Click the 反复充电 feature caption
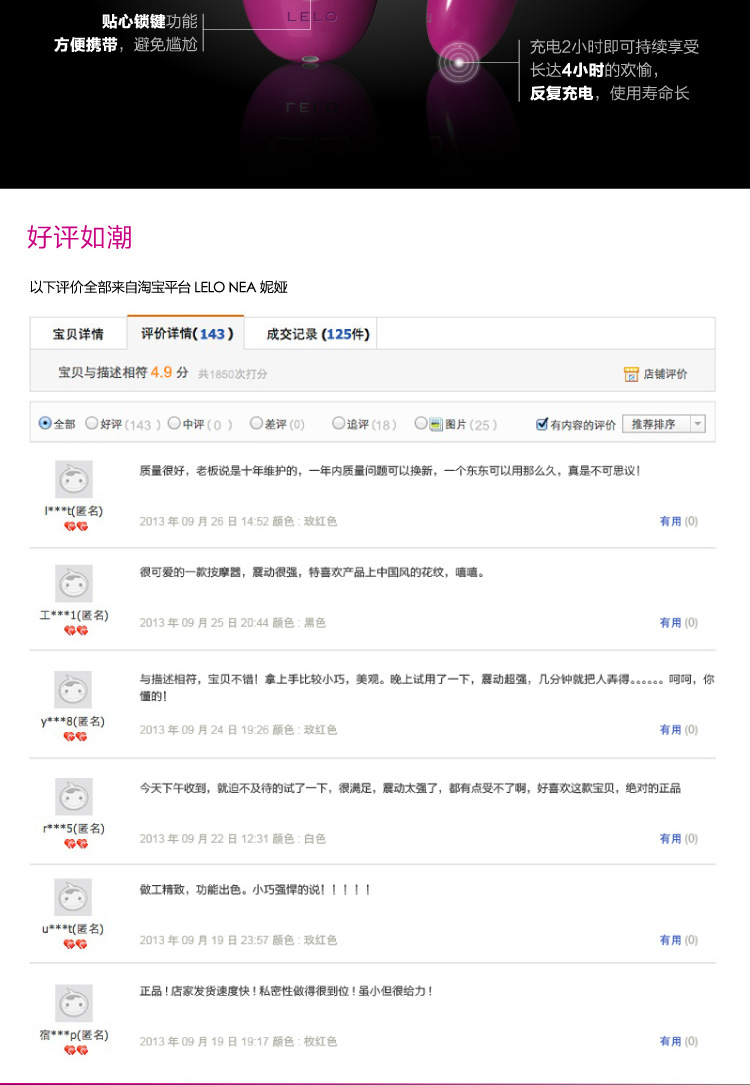This screenshot has width=750, height=1085. (561, 93)
